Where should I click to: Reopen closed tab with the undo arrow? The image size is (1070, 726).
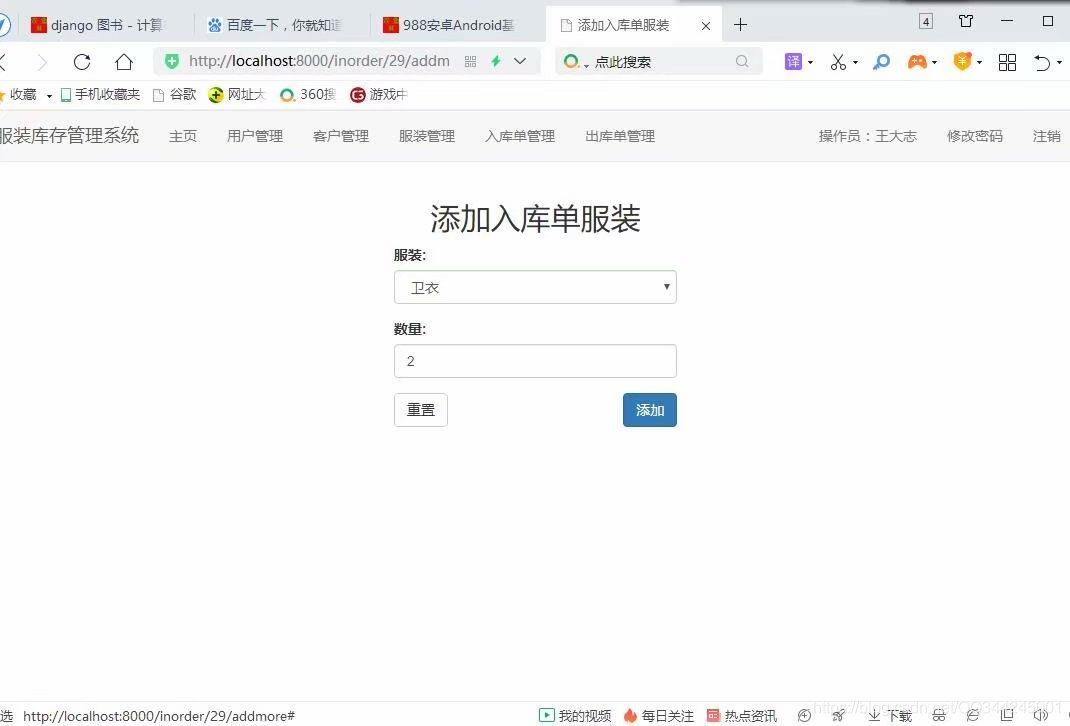point(1045,61)
